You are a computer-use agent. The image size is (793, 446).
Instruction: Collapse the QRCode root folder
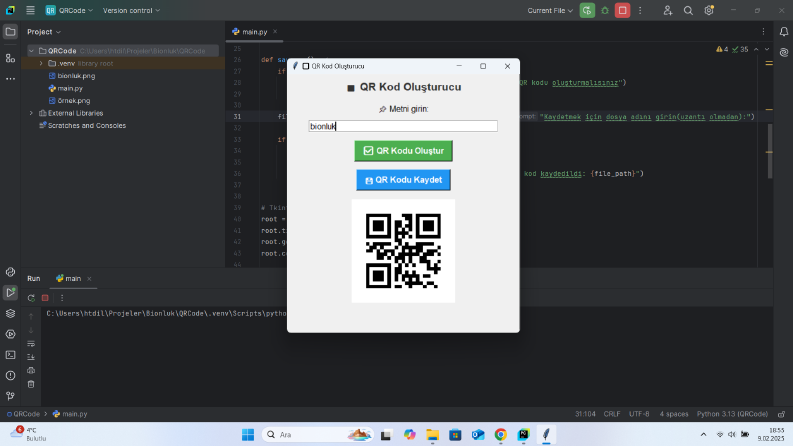tap(31, 51)
